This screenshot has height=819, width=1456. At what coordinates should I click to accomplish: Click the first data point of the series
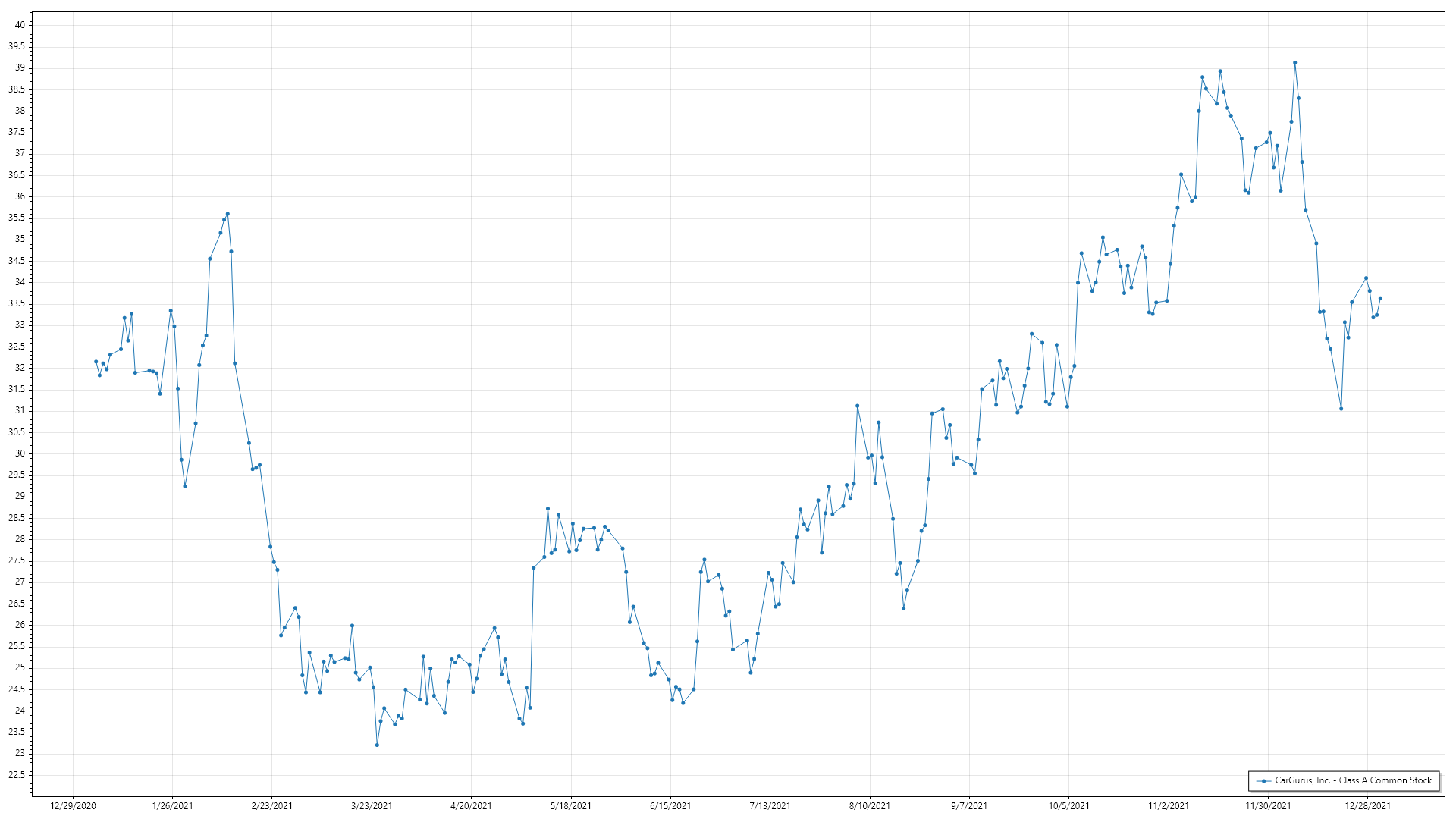(x=96, y=362)
